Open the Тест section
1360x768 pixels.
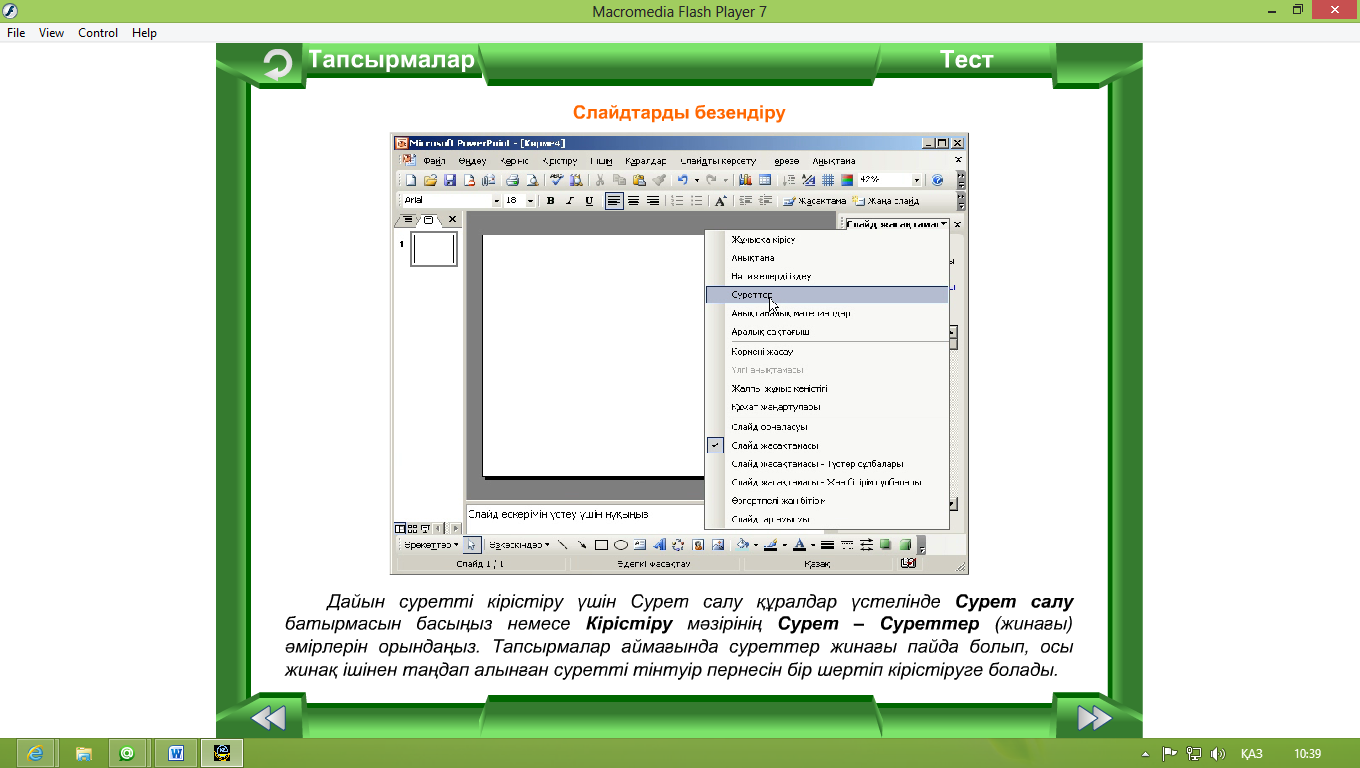(x=966, y=60)
